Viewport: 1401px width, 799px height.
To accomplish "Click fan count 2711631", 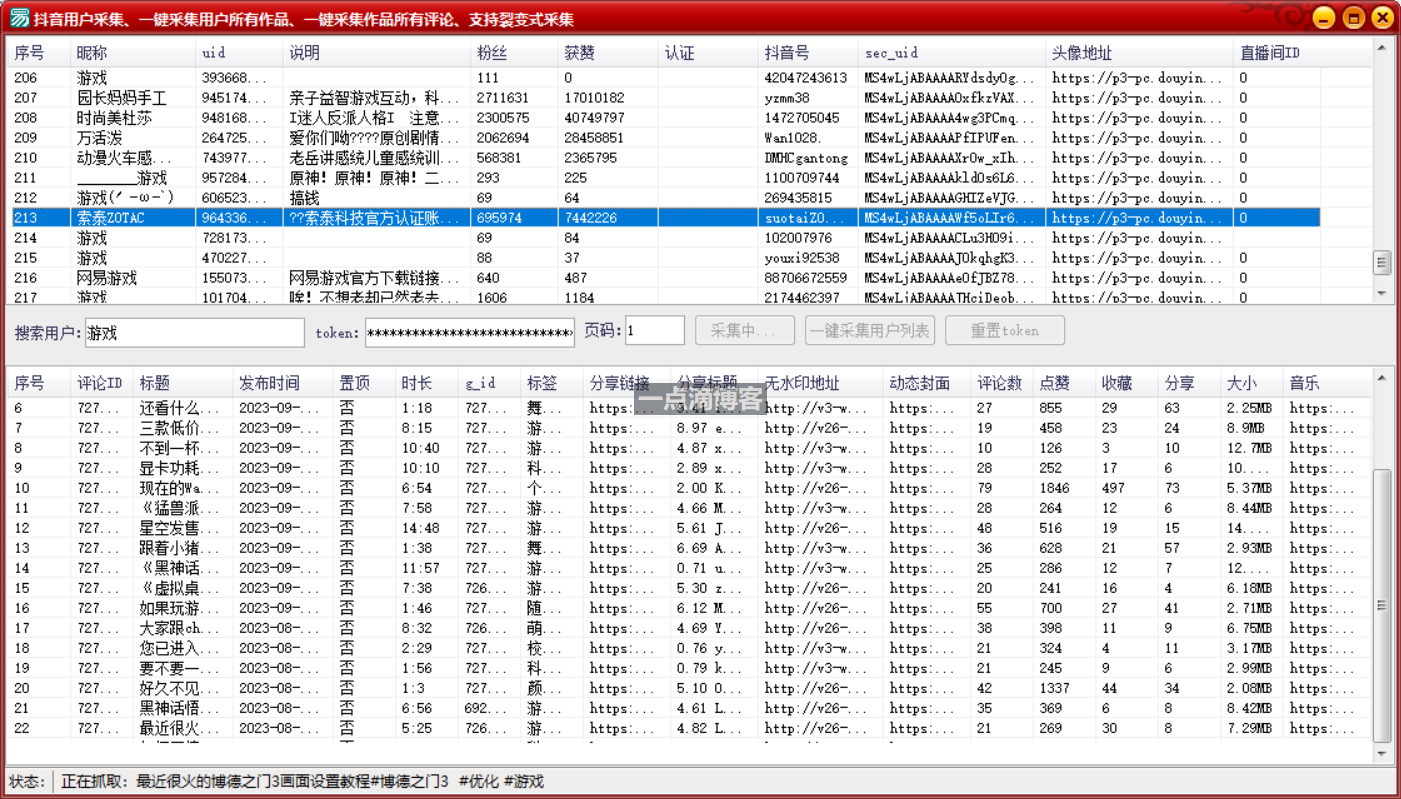I will click(x=503, y=98).
